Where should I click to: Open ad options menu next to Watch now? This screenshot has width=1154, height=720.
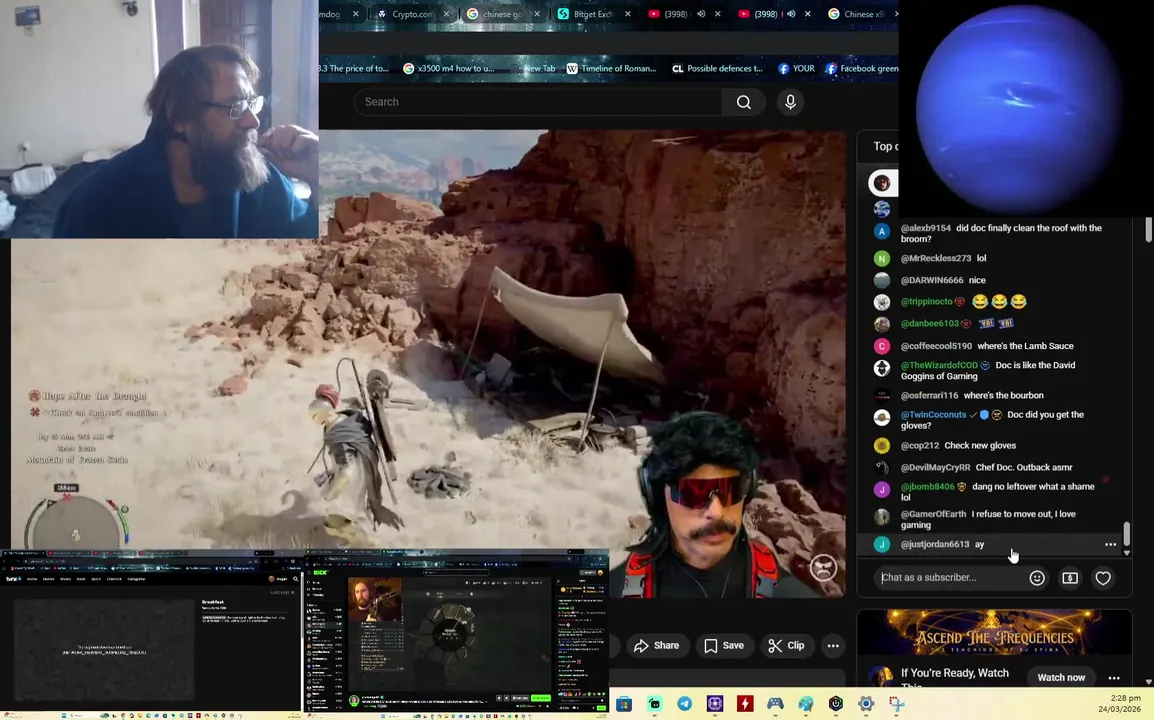(1114, 677)
